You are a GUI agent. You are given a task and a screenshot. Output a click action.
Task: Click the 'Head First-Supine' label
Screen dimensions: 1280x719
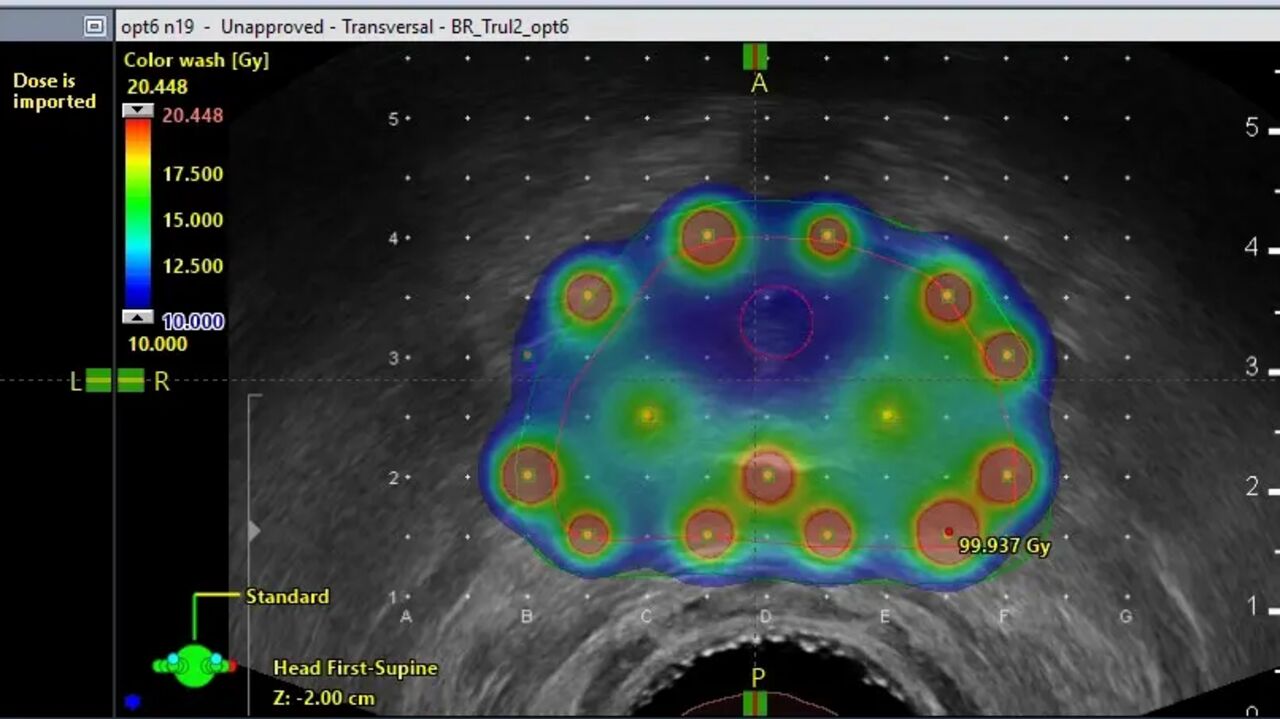pos(355,668)
